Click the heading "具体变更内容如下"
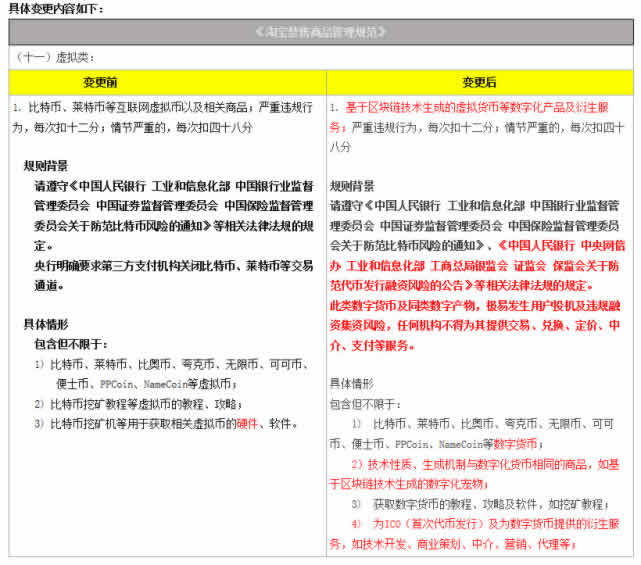Screen dimensions: 641x565 tap(56, 9)
